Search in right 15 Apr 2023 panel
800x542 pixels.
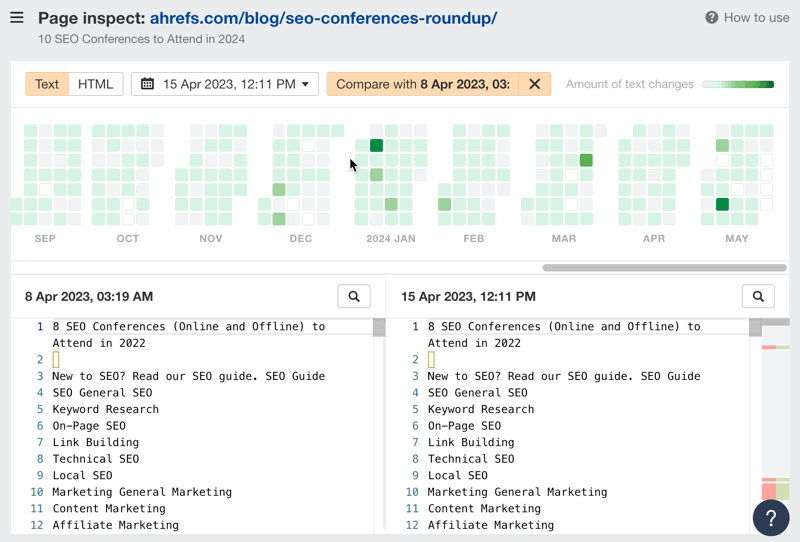(758, 296)
